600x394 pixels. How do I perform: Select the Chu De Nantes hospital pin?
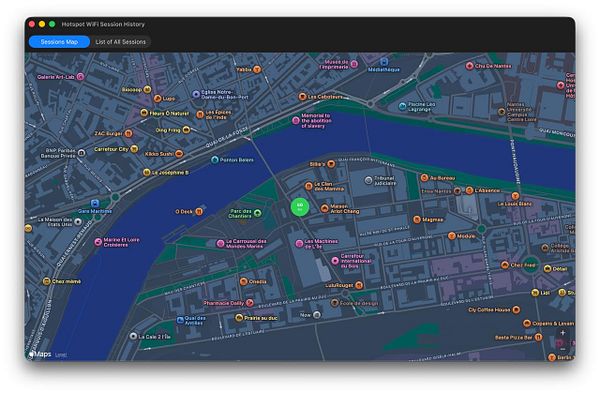click(470, 66)
